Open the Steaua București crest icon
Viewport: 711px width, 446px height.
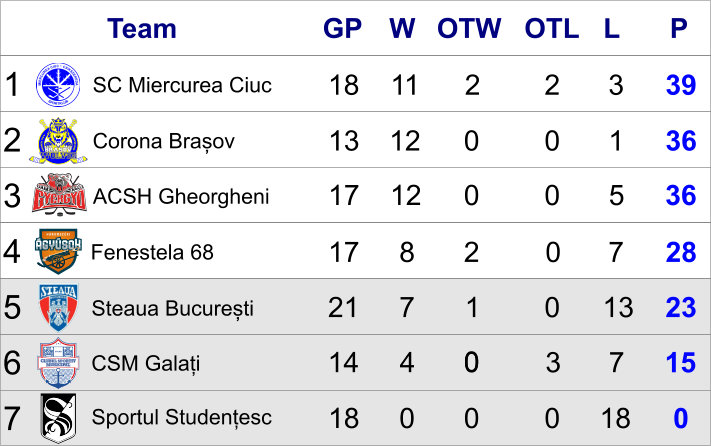[58, 307]
